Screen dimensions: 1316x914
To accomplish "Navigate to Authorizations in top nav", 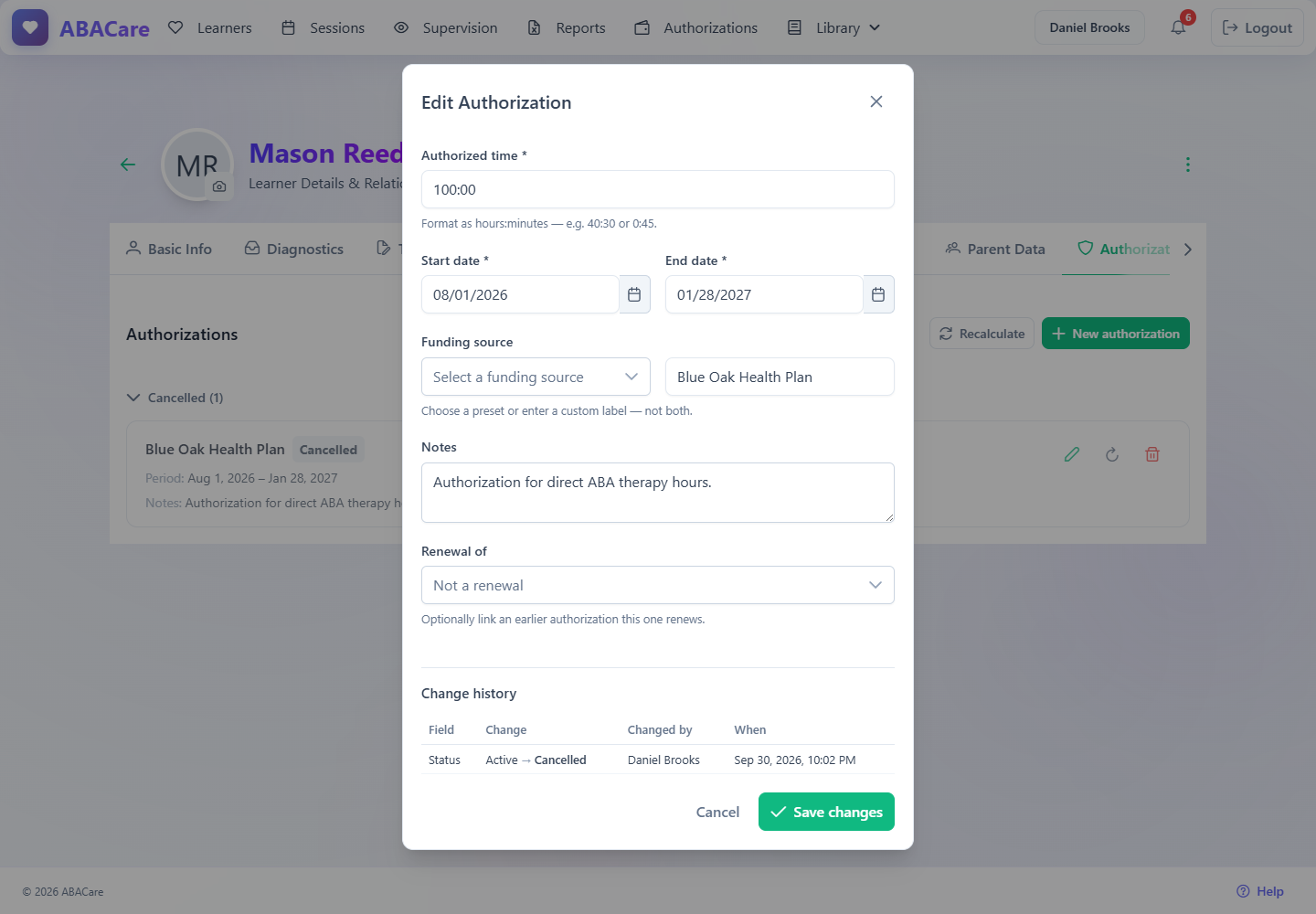I will point(695,27).
